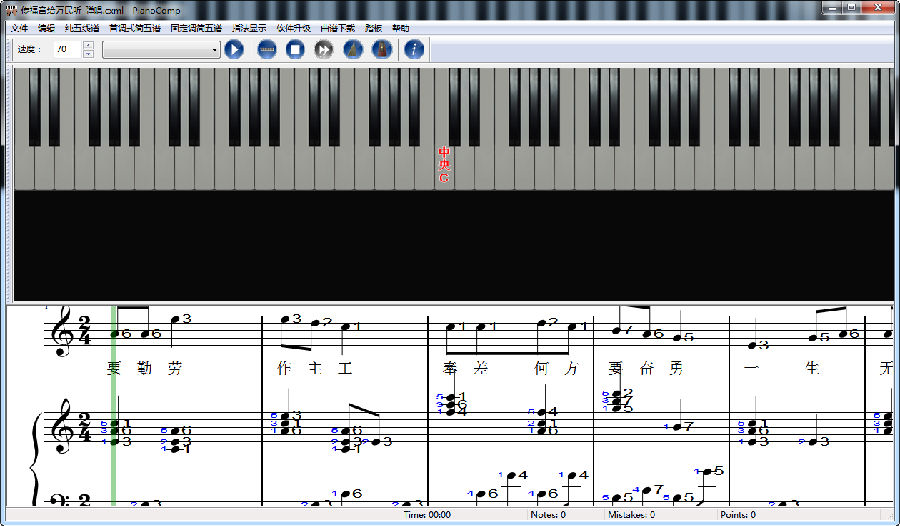Screen dimensions: 900x526
Task: Click the grey fast-forward toolbar icon
Action: click(324, 49)
